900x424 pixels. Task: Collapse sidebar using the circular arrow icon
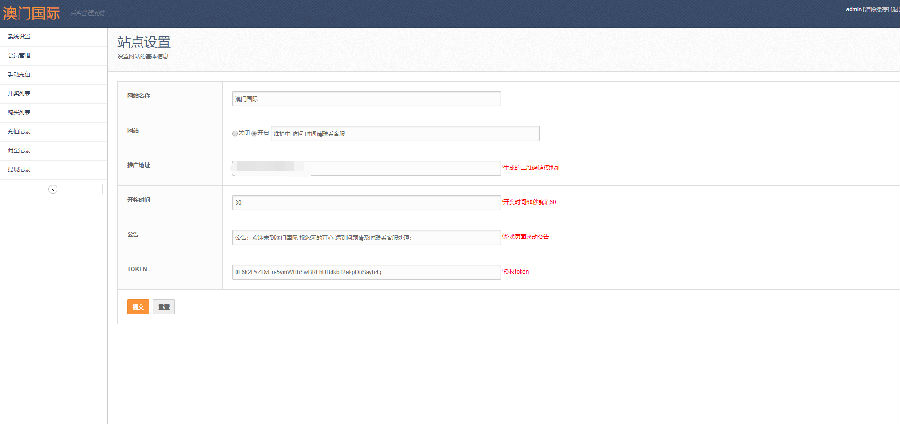click(x=53, y=189)
